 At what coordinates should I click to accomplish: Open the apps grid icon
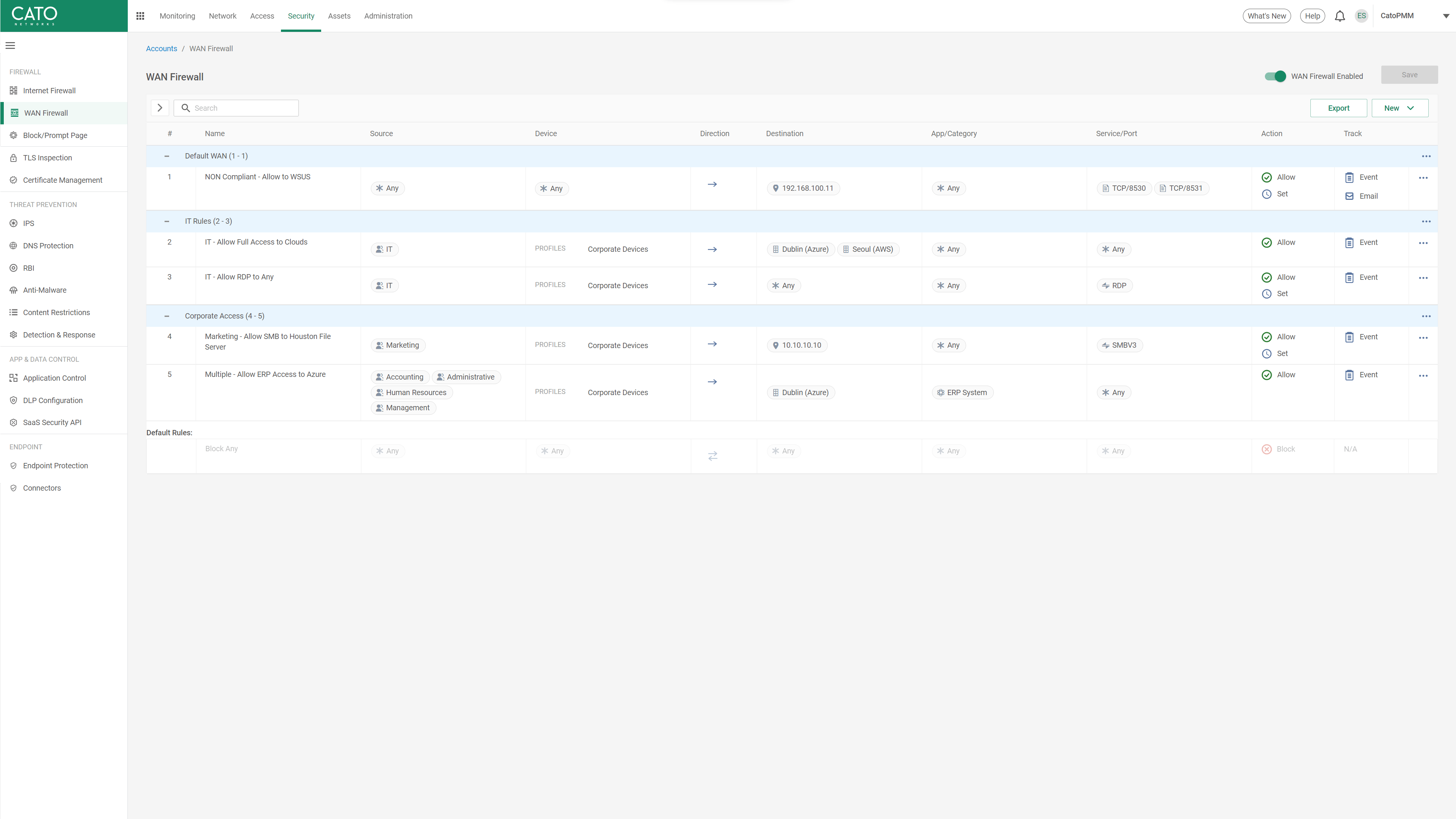pos(140,16)
